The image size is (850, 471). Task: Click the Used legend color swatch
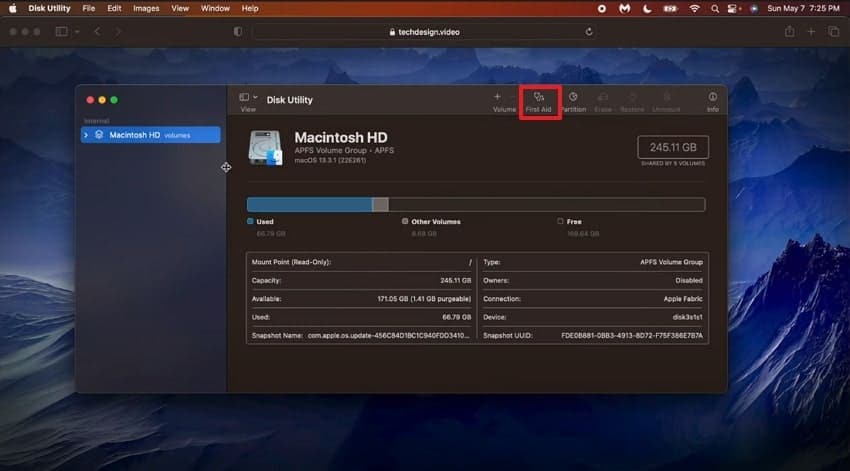point(250,221)
